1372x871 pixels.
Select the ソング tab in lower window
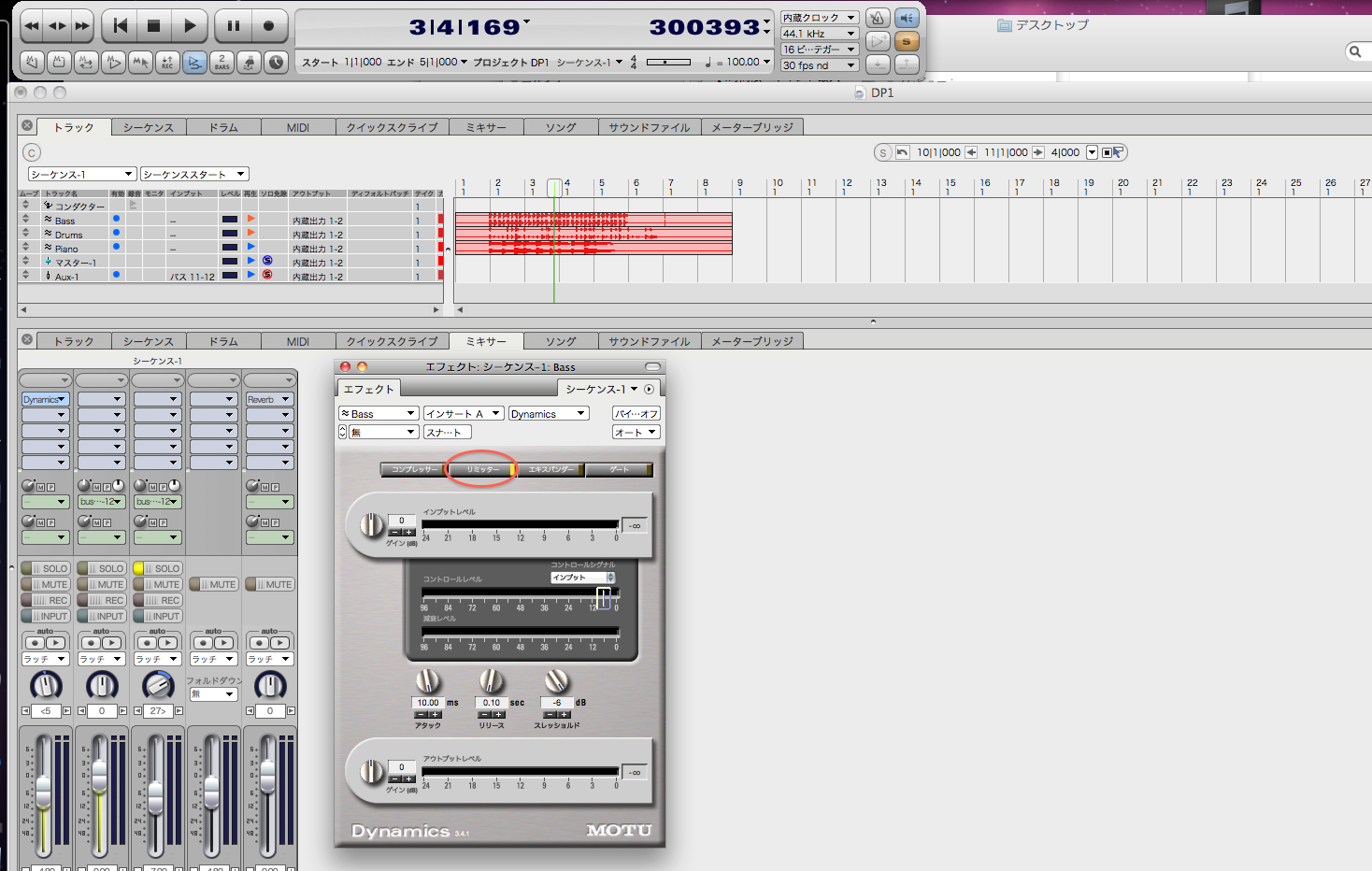pos(561,341)
